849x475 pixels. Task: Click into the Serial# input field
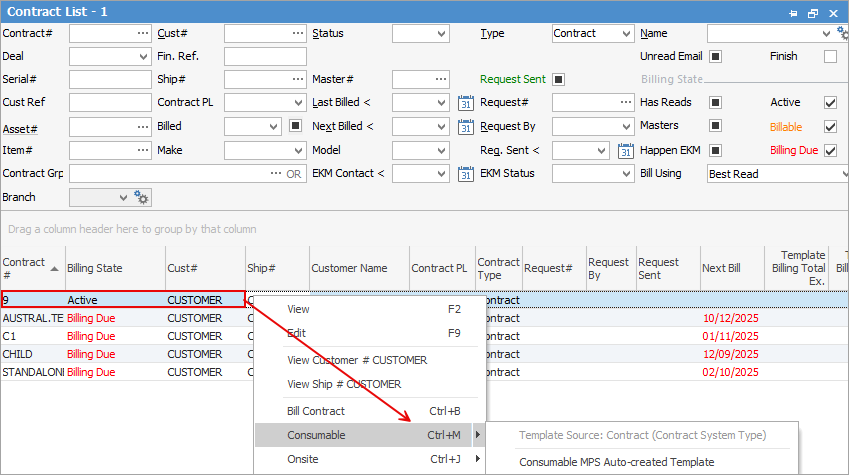point(110,80)
